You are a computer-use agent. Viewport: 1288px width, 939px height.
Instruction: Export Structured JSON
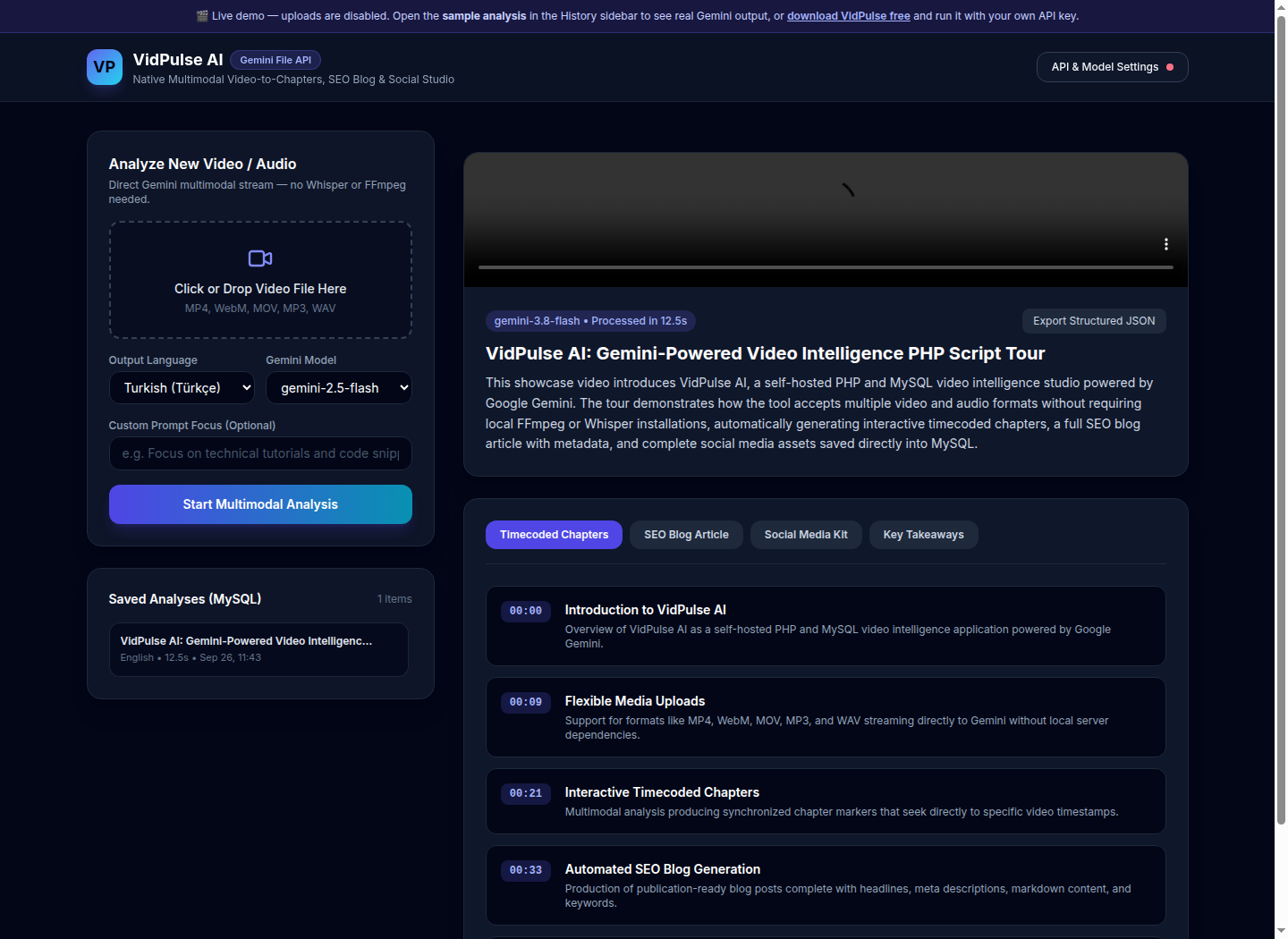click(1094, 321)
